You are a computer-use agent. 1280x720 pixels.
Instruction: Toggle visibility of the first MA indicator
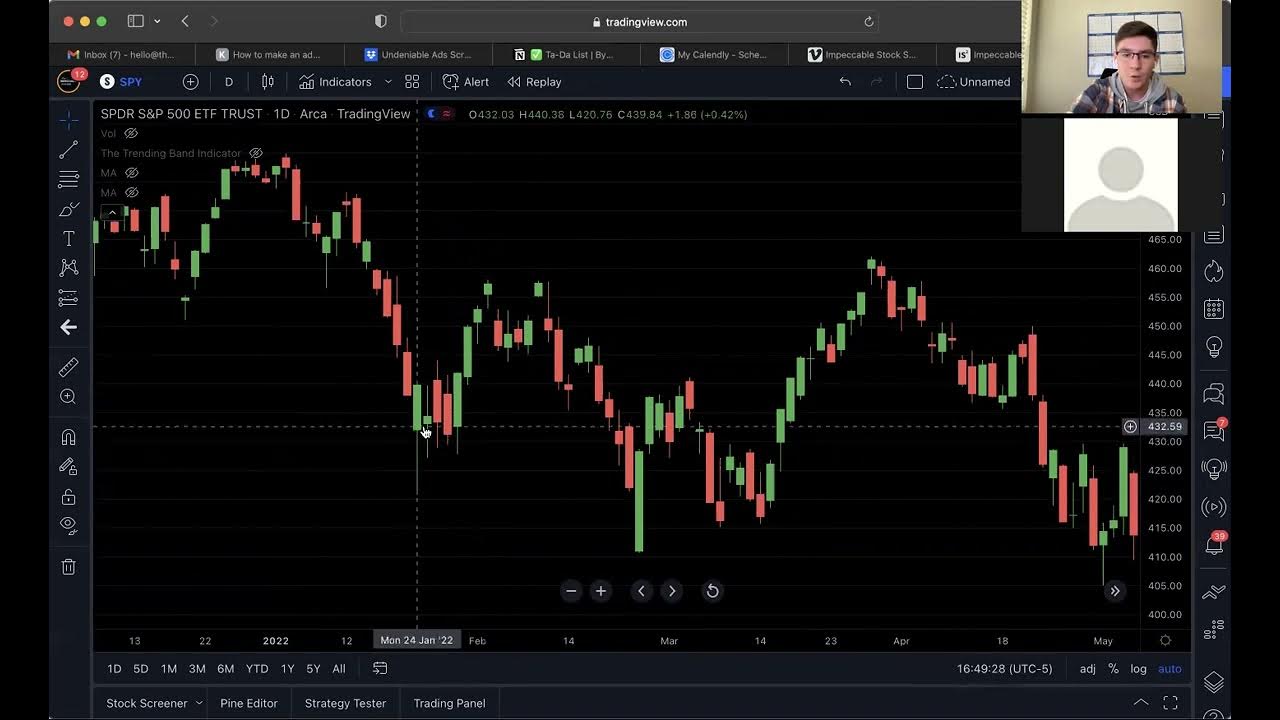pyautogui.click(x=131, y=173)
